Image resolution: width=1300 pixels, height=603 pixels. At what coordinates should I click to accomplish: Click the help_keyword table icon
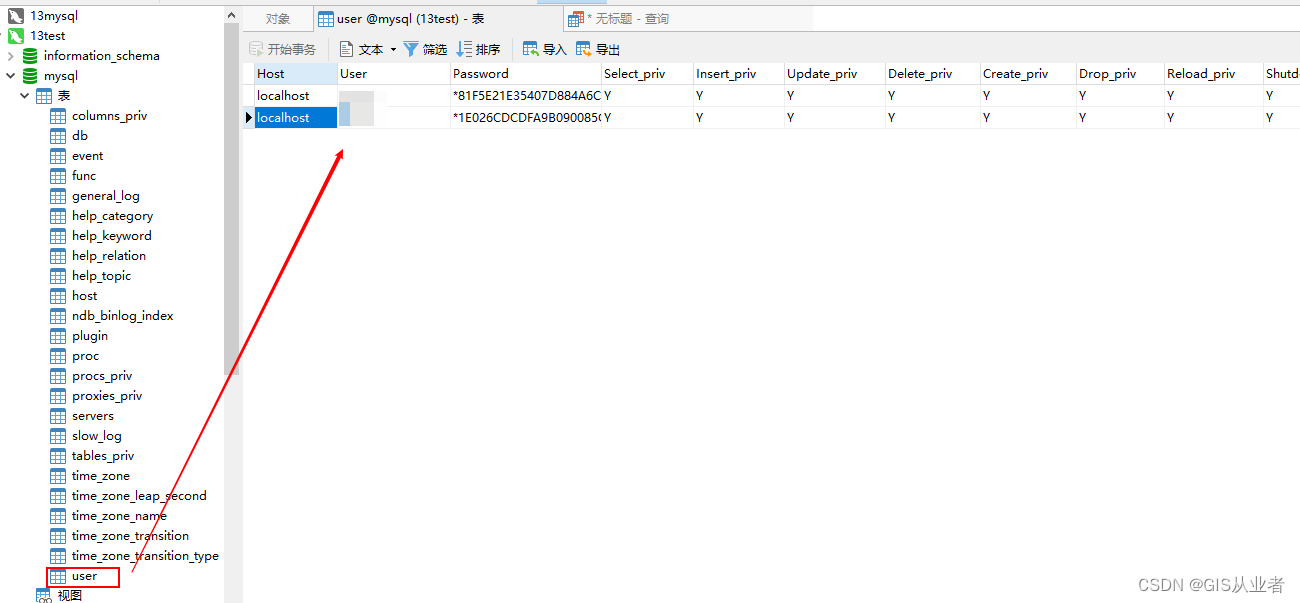pyautogui.click(x=58, y=236)
